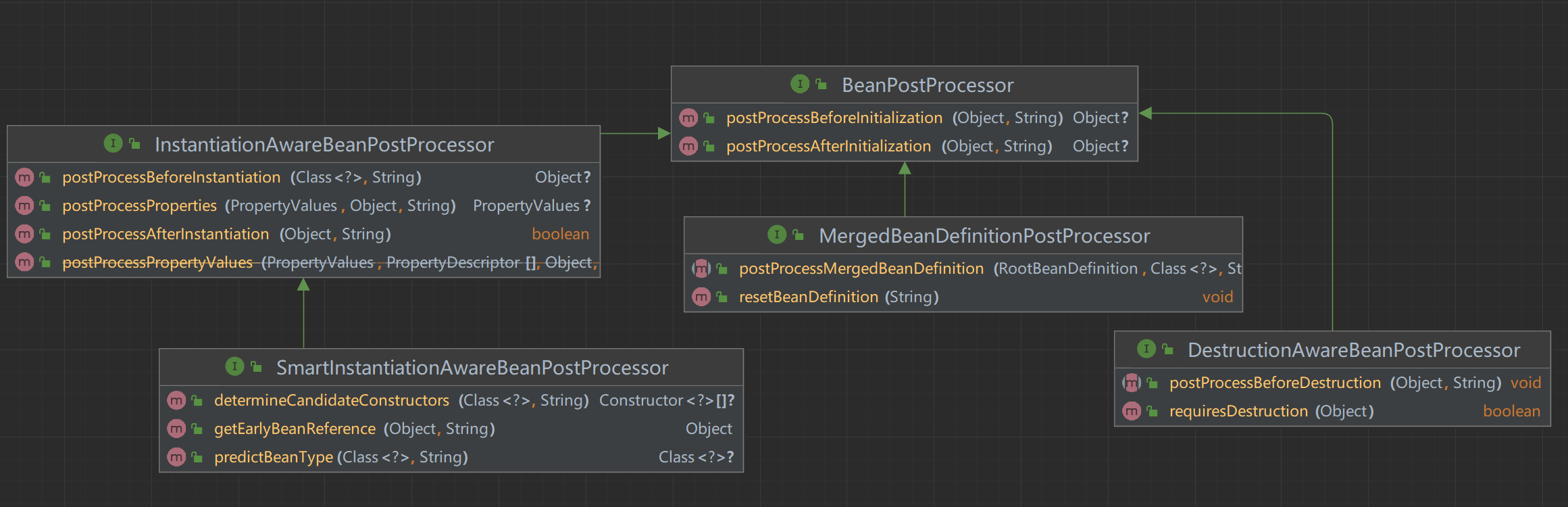
Task: Click the interface icon beside BeanPostProcessor title
Action: click(799, 84)
